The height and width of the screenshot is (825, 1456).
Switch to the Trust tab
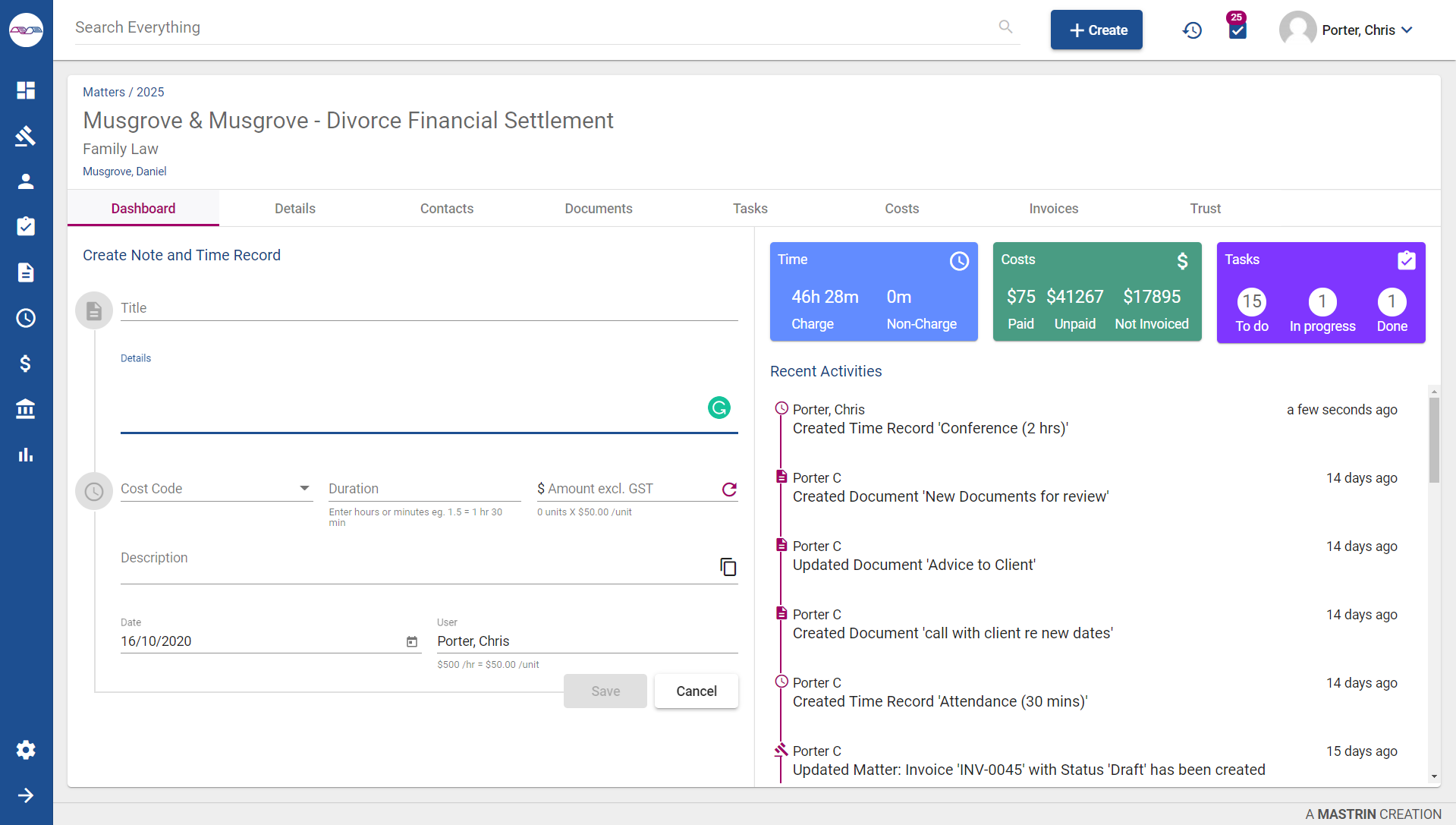tap(1205, 208)
